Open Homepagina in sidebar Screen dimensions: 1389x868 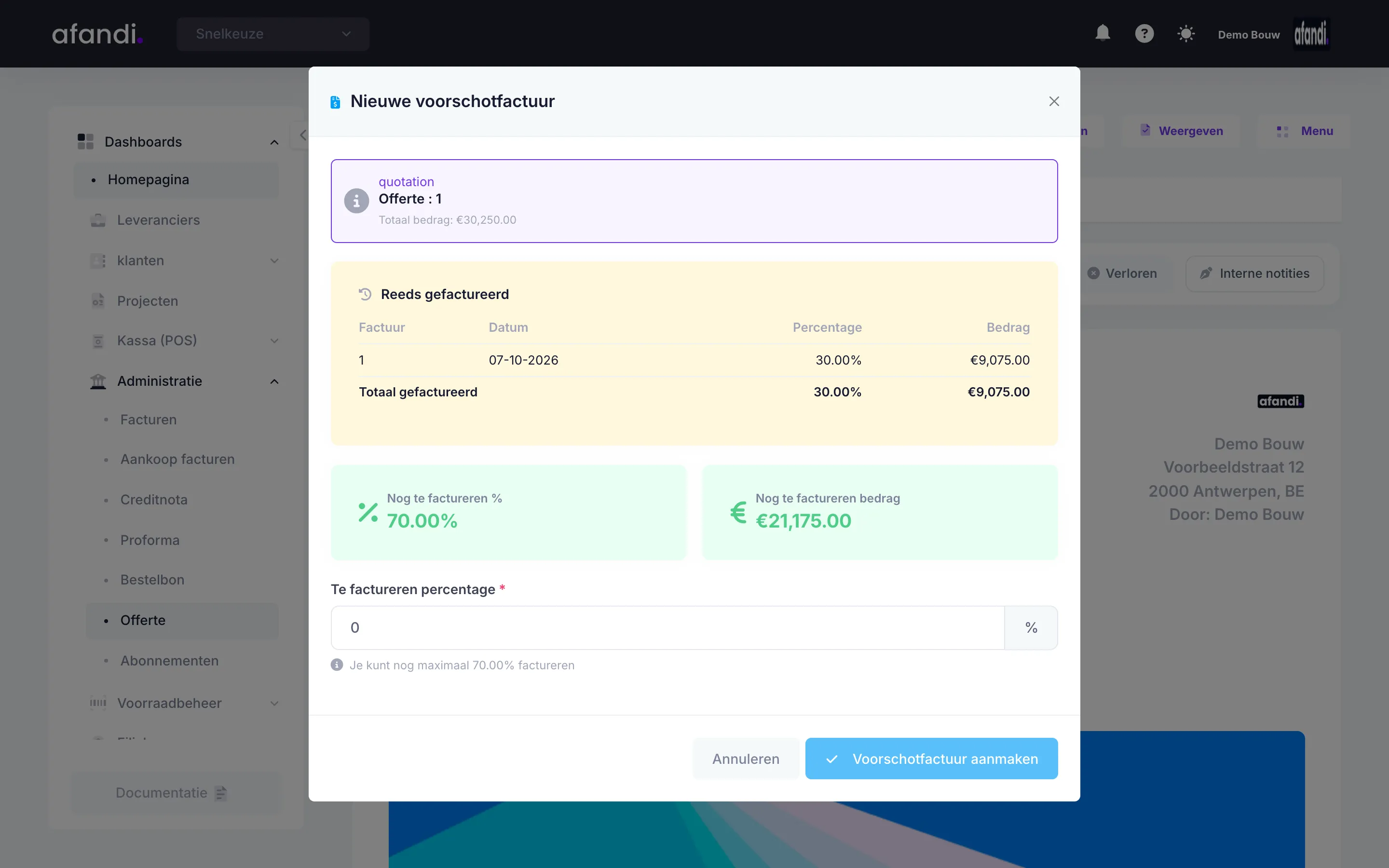coord(176,180)
